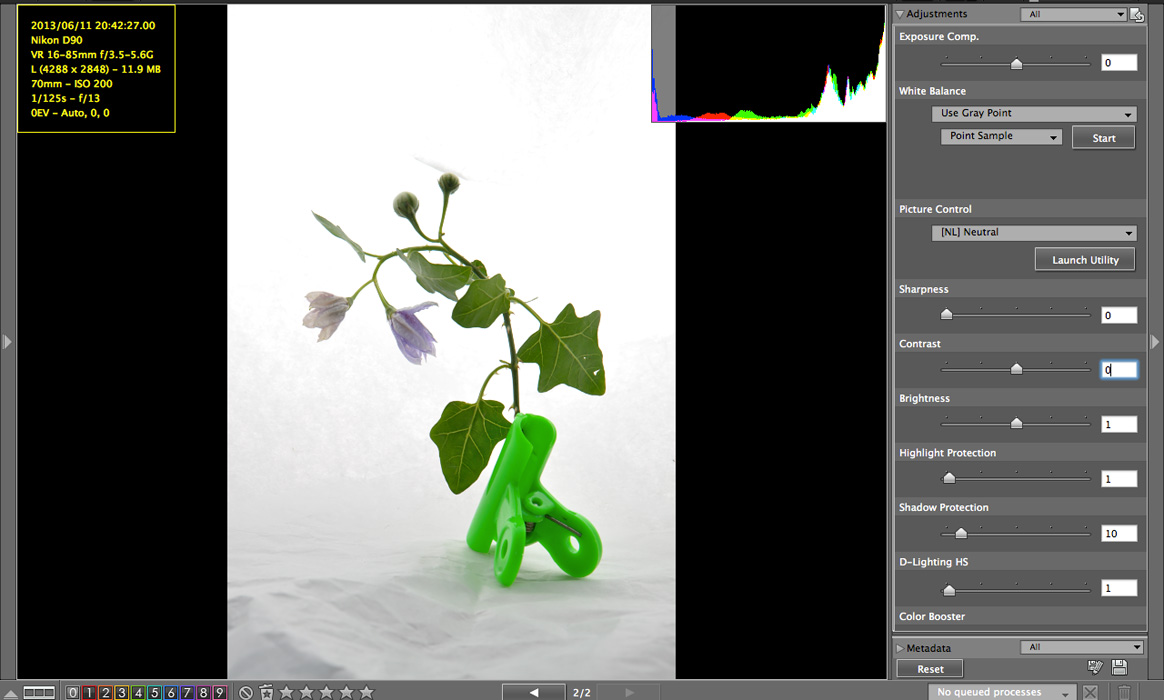Apply green label 4 to the image

click(137, 692)
